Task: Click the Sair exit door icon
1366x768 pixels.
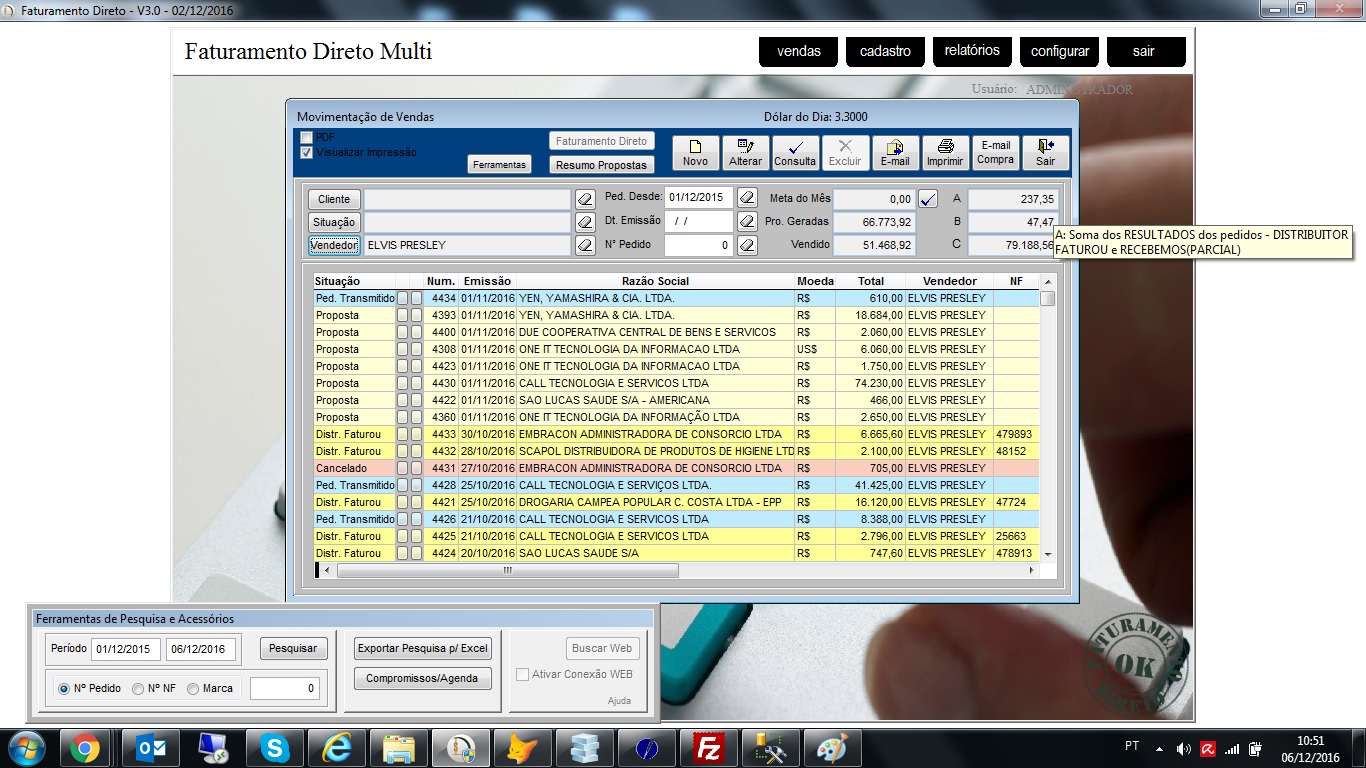Action: pyautogui.click(x=1045, y=152)
